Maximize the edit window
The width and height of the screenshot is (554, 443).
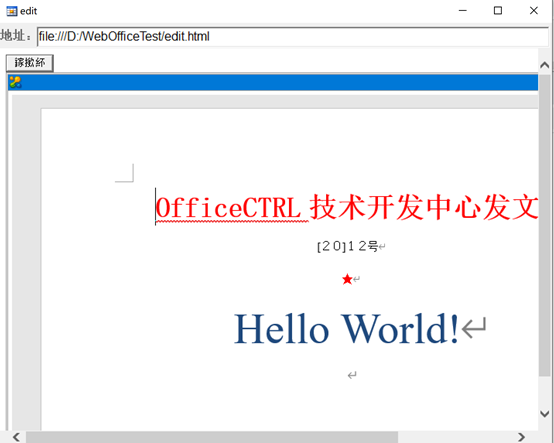(x=498, y=11)
